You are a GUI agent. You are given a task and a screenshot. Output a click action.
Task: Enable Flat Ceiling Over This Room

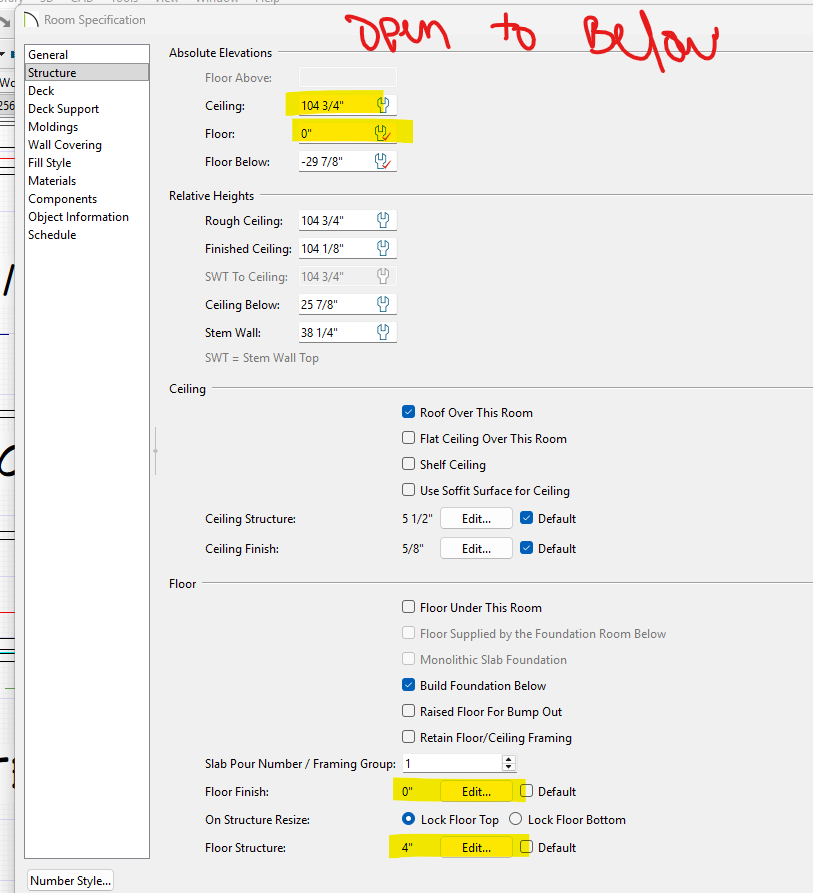408,438
